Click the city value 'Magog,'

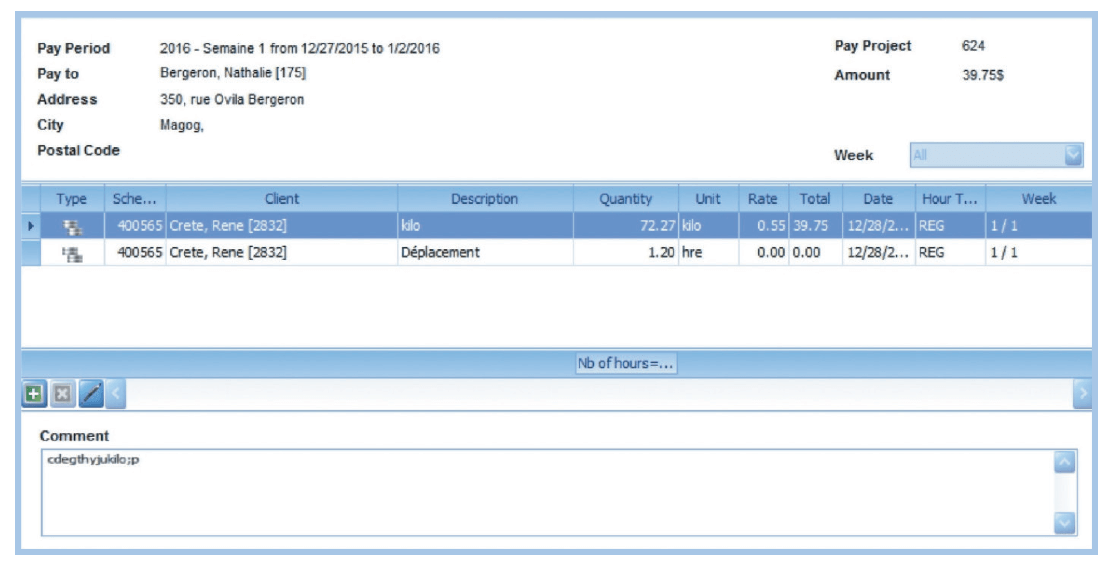tap(181, 125)
